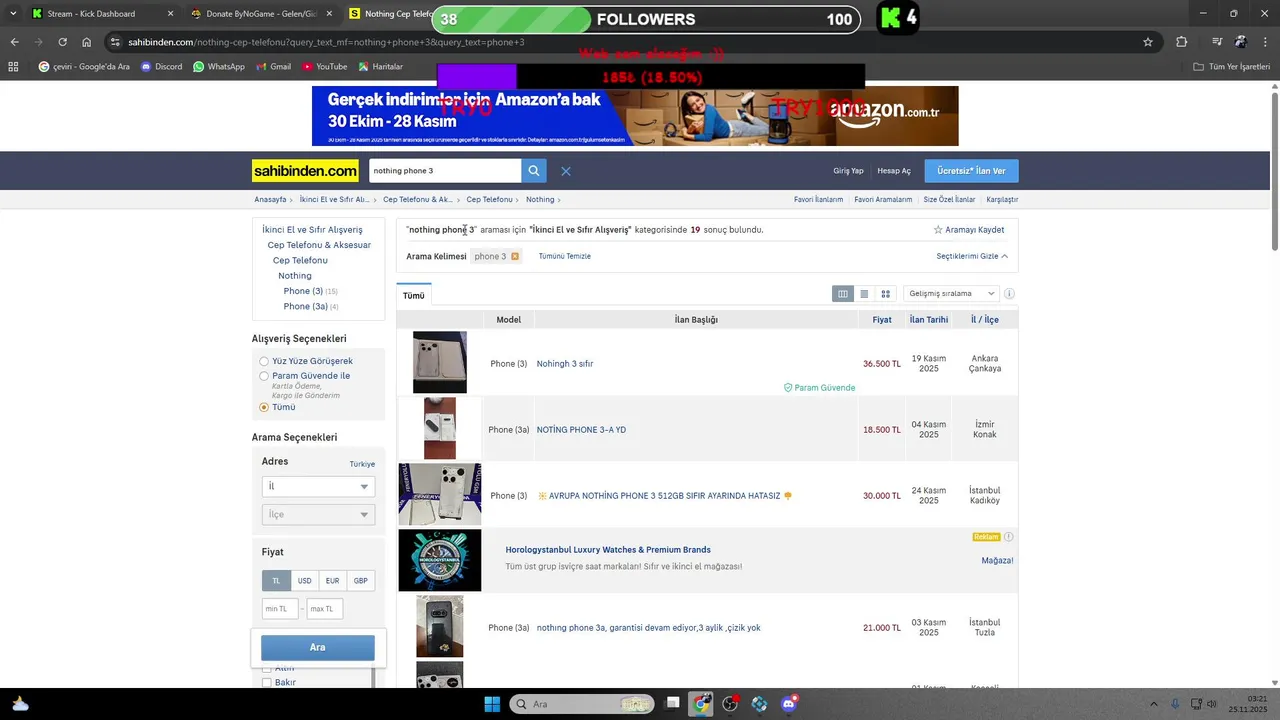Viewport: 1280px width, 720px height.
Task: Click the 'nothing phone 3' search field
Action: pyautogui.click(x=445, y=171)
